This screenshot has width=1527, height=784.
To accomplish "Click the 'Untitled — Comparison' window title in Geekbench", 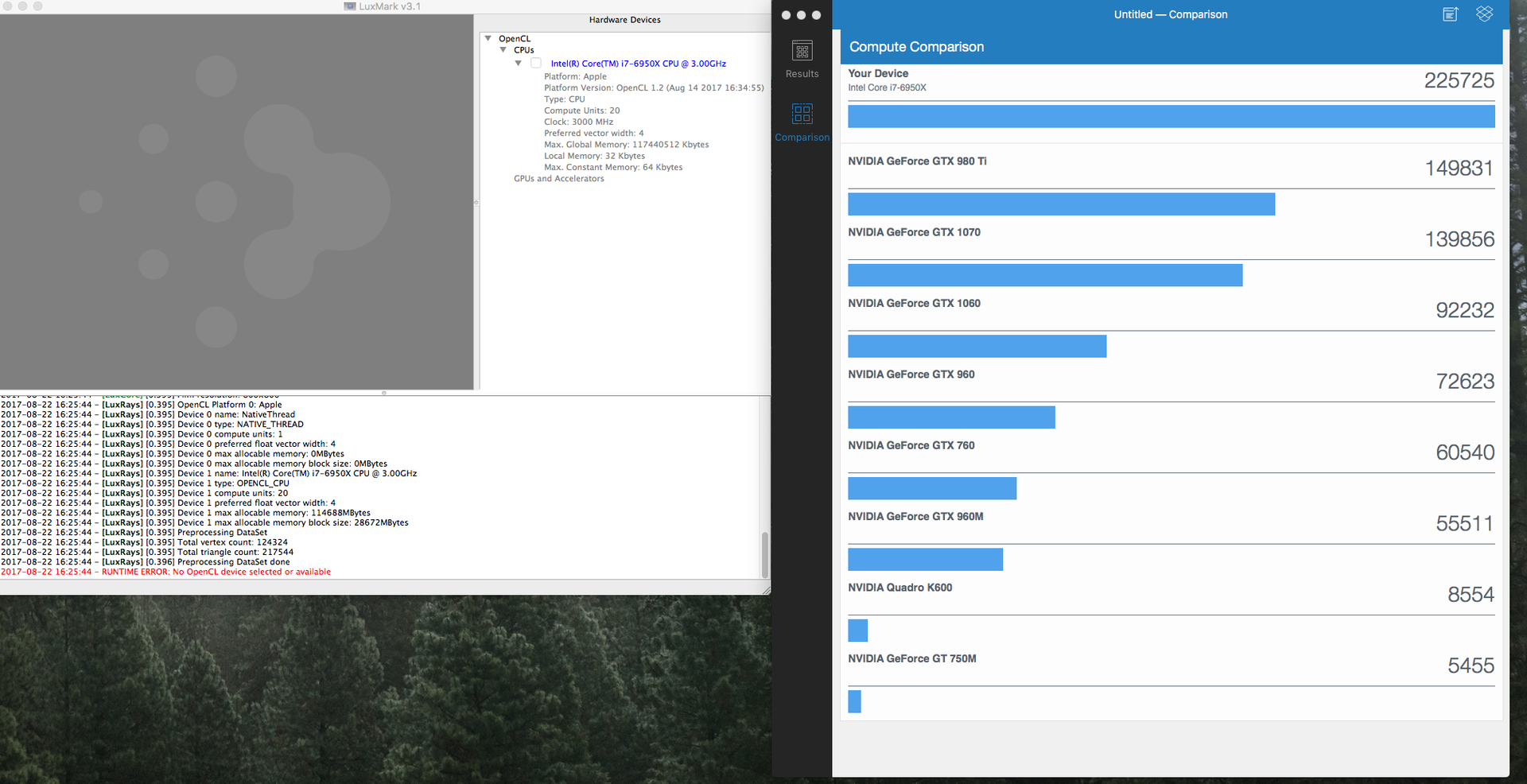I will click(1171, 14).
